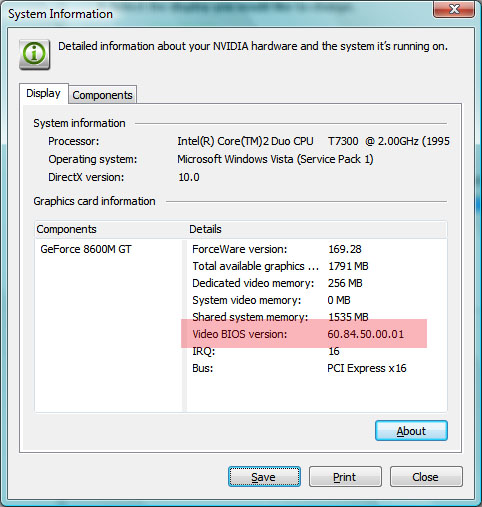Close the System Information dialog
The image size is (482, 507).
coord(426,477)
